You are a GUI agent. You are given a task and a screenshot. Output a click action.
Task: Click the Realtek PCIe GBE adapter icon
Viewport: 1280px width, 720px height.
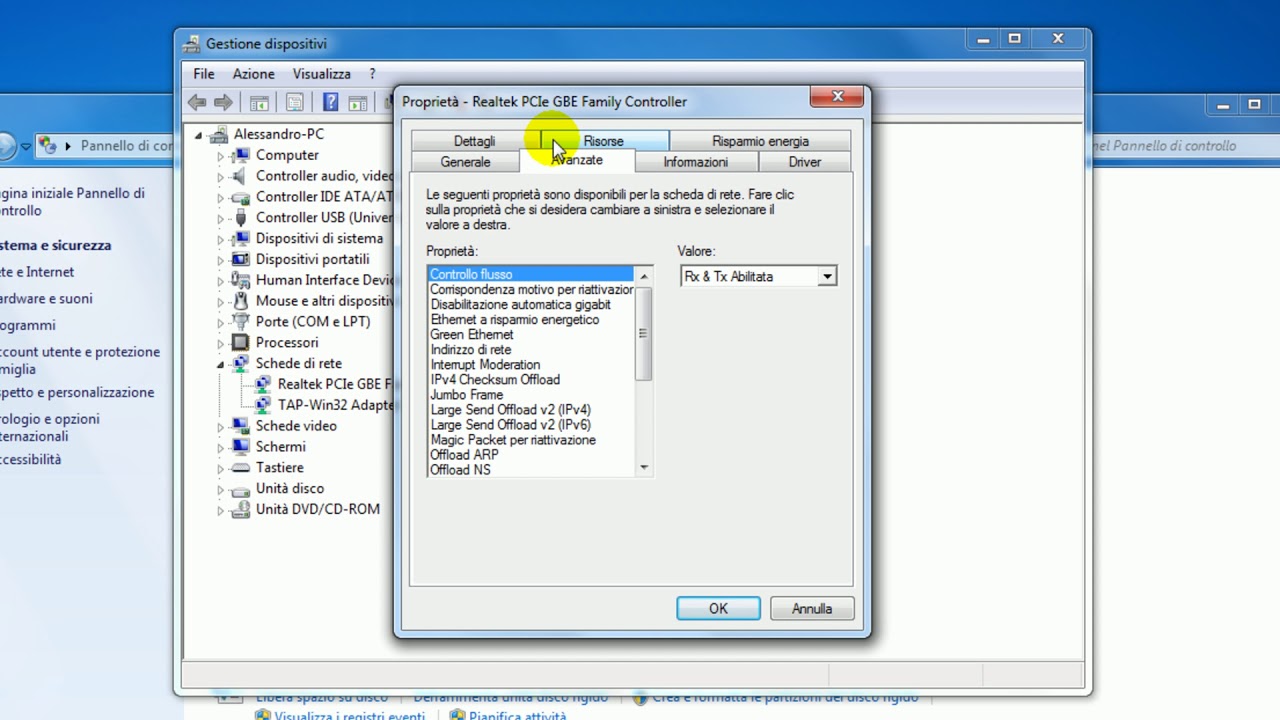[262, 384]
